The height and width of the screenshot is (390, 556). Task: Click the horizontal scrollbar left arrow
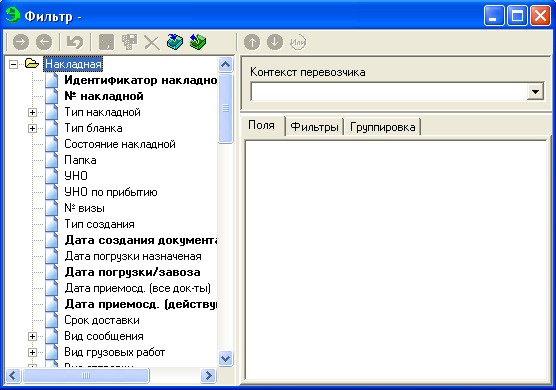[x=13, y=375]
